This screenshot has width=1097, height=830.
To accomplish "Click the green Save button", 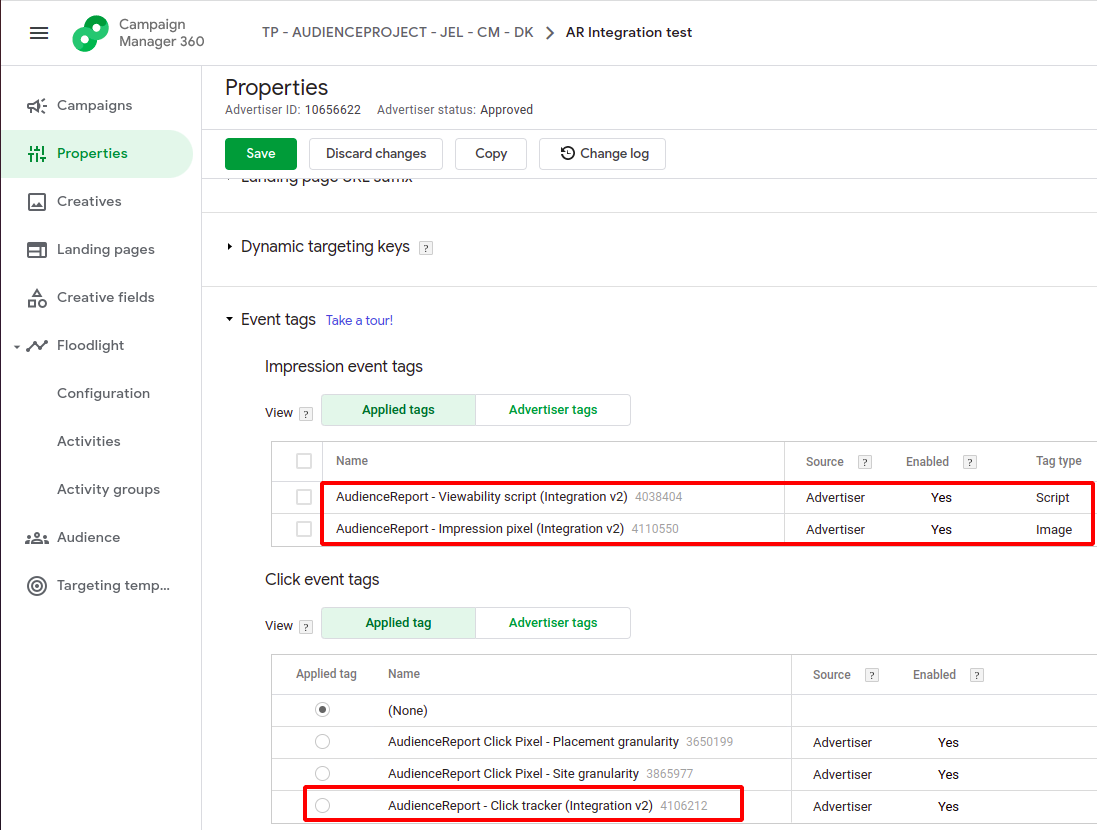I will pyautogui.click(x=261, y=154).
